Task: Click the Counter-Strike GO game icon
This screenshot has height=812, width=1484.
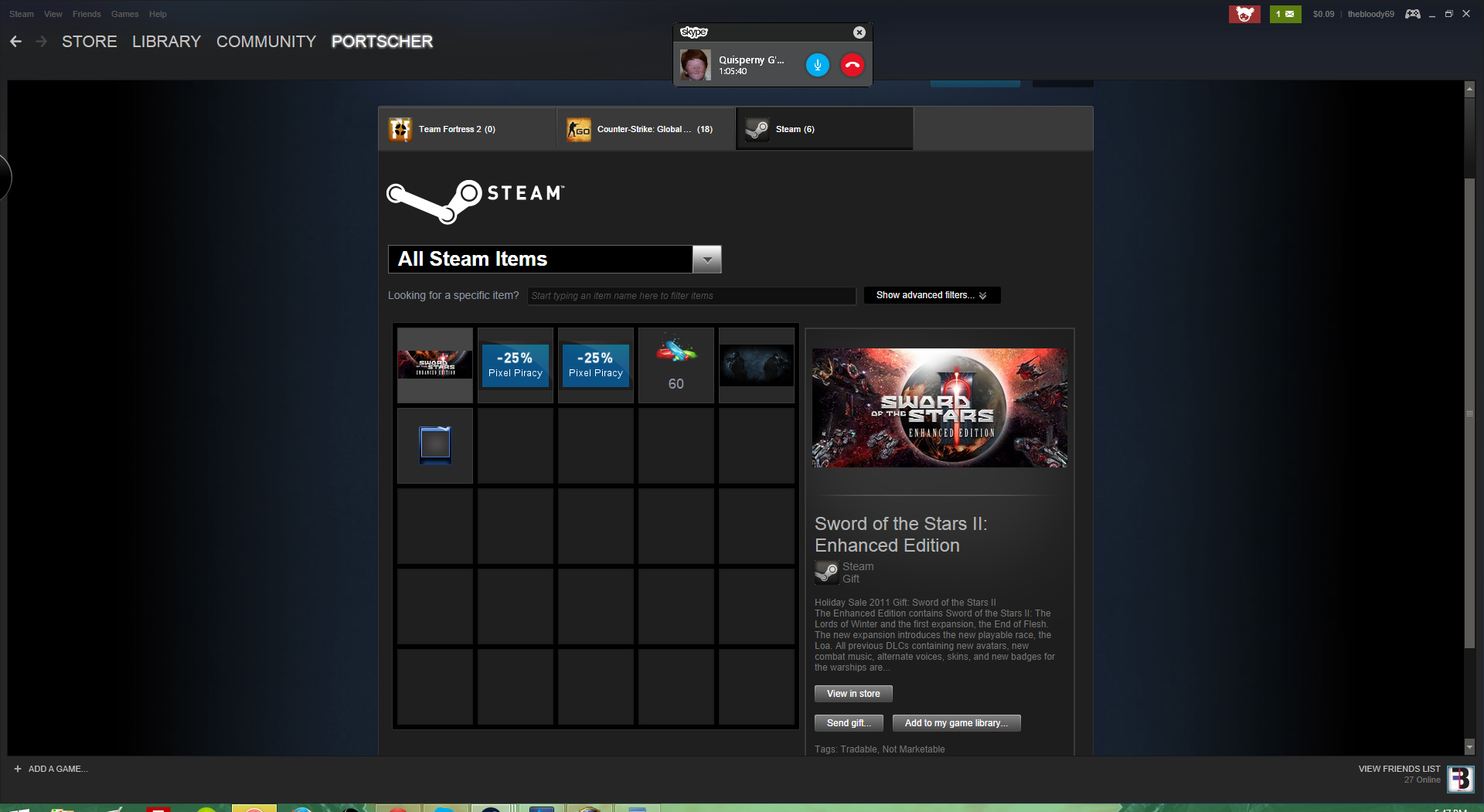Action: [x=578, y=129]
